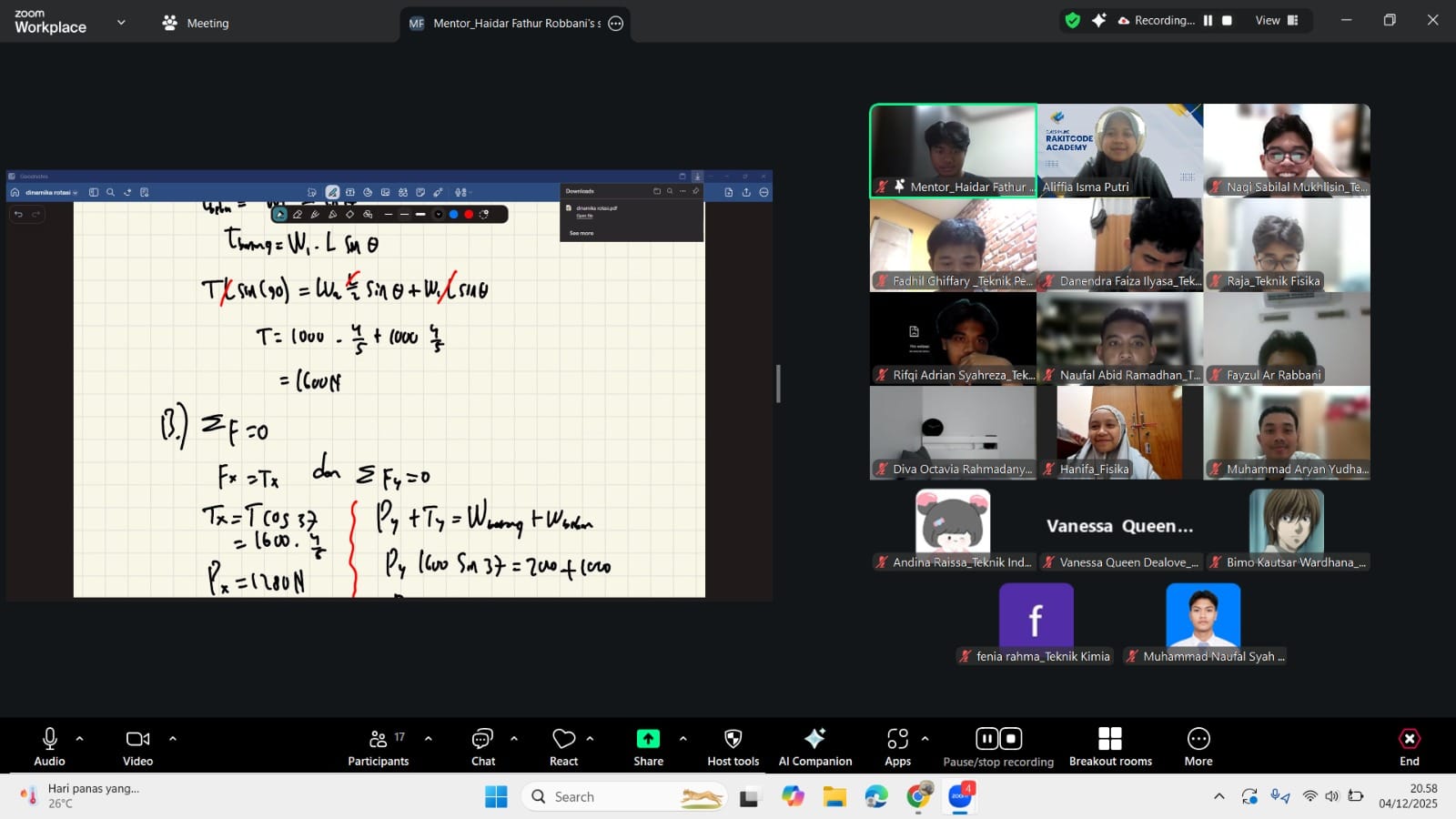
Task: Click the green Share screen button
Action: 648,738
